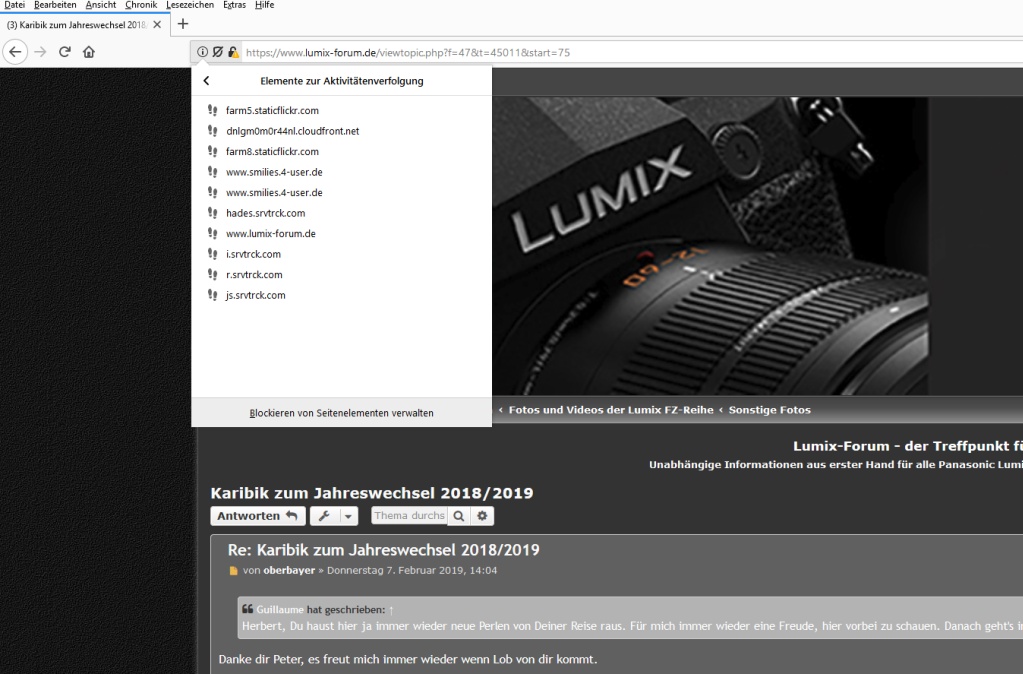The width and height of the screenshot is (1023, 674).
Task: Jump to quoted post via up arrow
Action: (391, 610)
